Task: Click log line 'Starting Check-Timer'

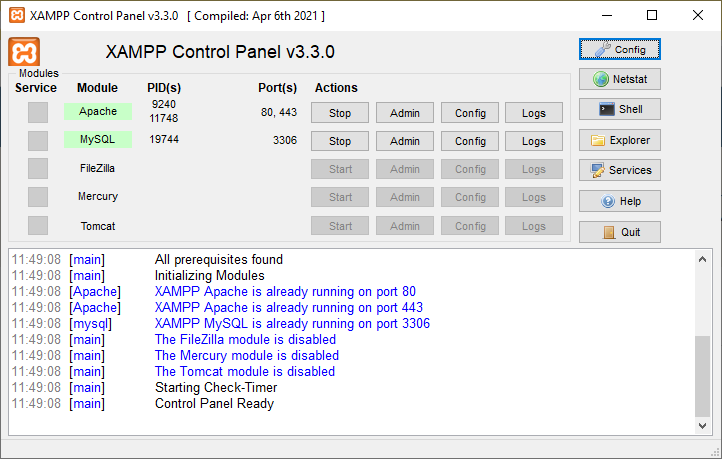Action: tap(216, 387)
